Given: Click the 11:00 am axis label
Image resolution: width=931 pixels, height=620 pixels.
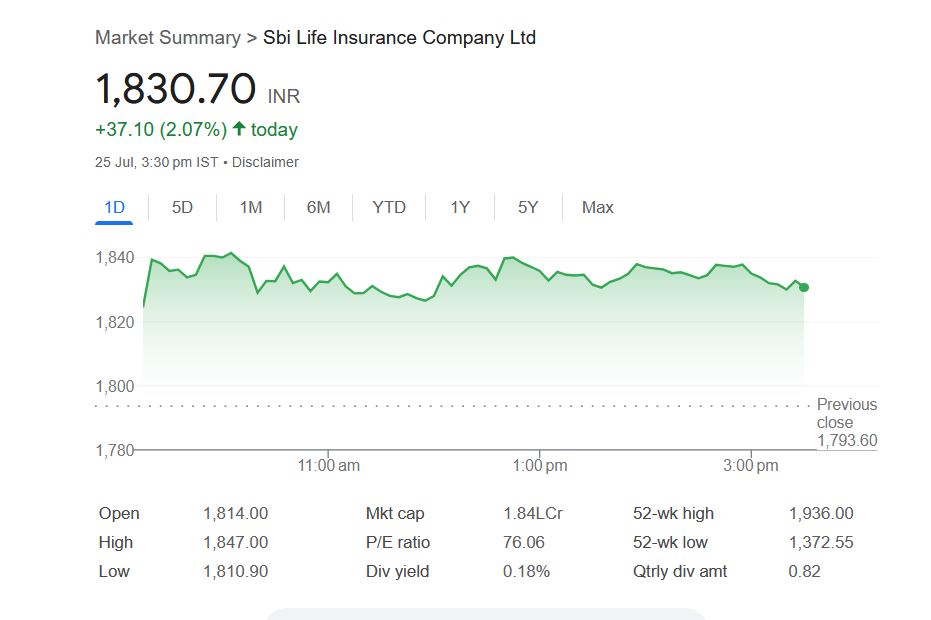Looking at the screenshot, I should (329, 466).
